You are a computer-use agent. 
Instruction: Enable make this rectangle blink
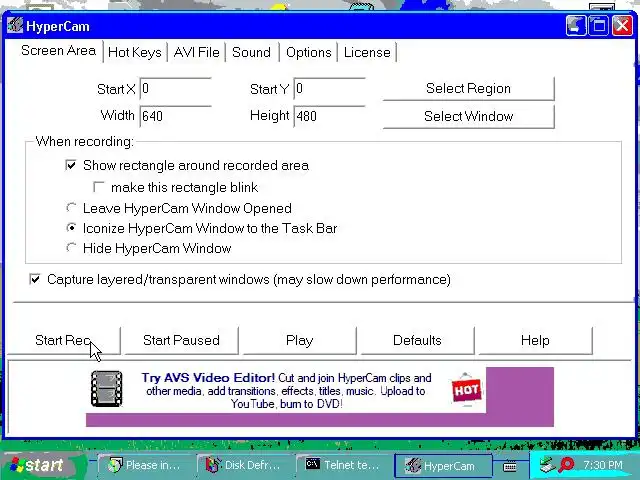(98, 187)
